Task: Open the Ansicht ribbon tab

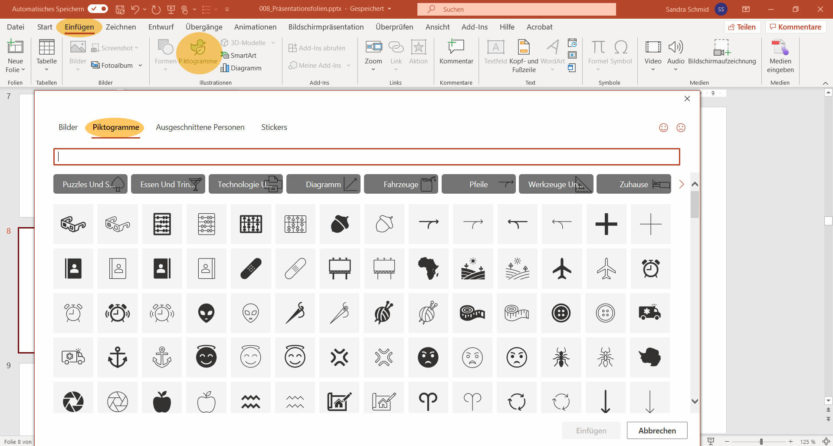Action: pos(437,27)
